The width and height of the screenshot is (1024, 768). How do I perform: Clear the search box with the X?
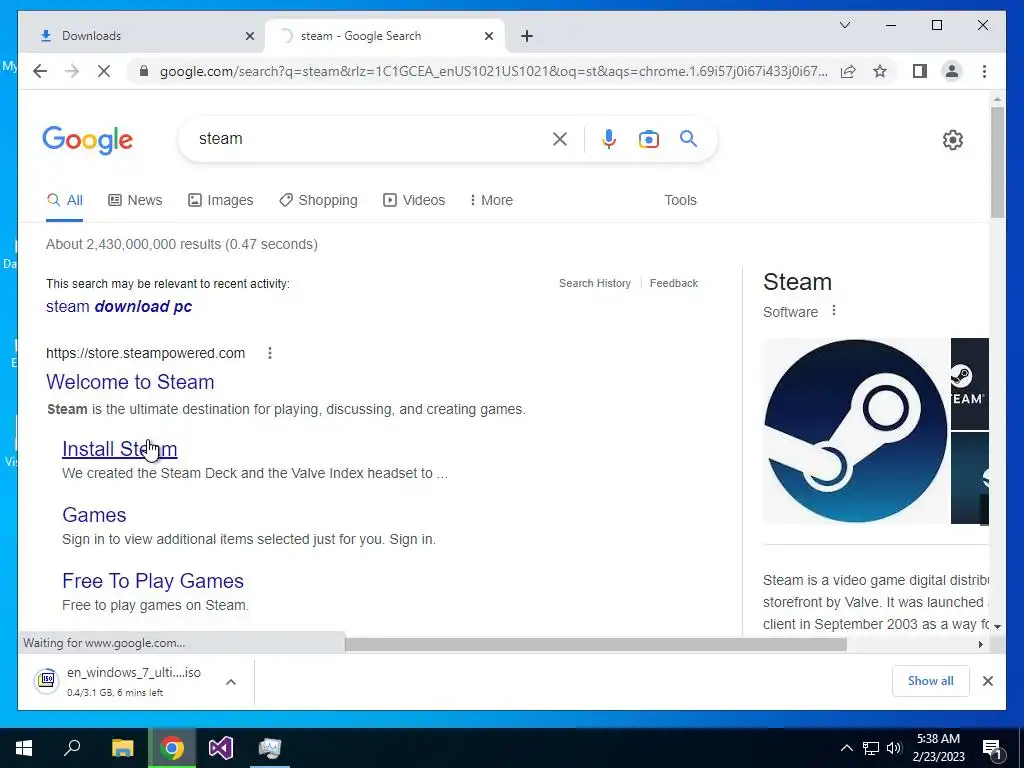[560, 138]
